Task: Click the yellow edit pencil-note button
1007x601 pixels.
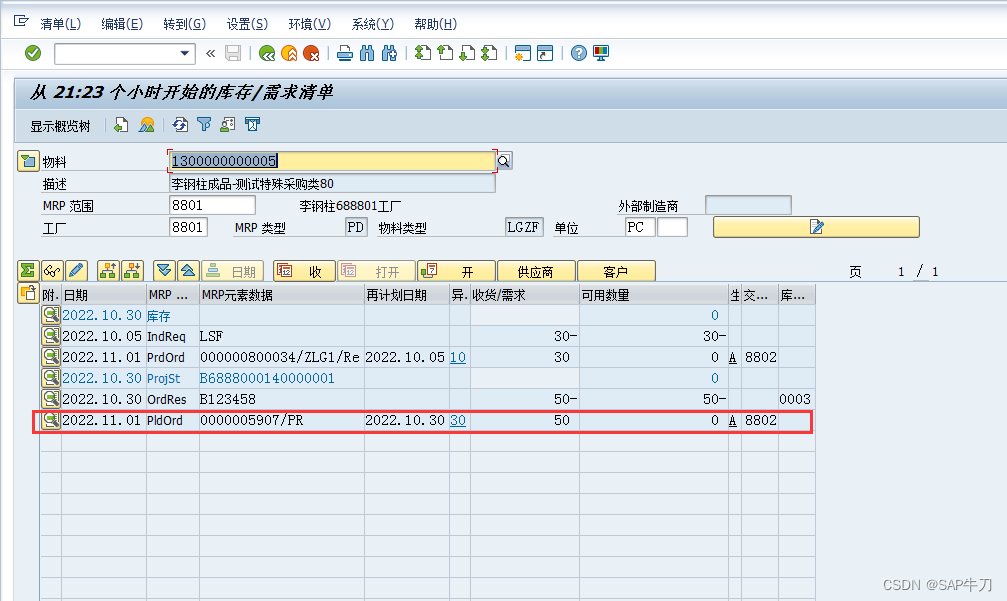Action: click(816, 227)
